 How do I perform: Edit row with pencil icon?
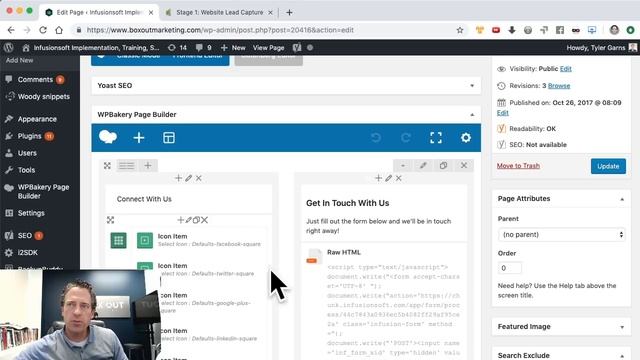423,165
